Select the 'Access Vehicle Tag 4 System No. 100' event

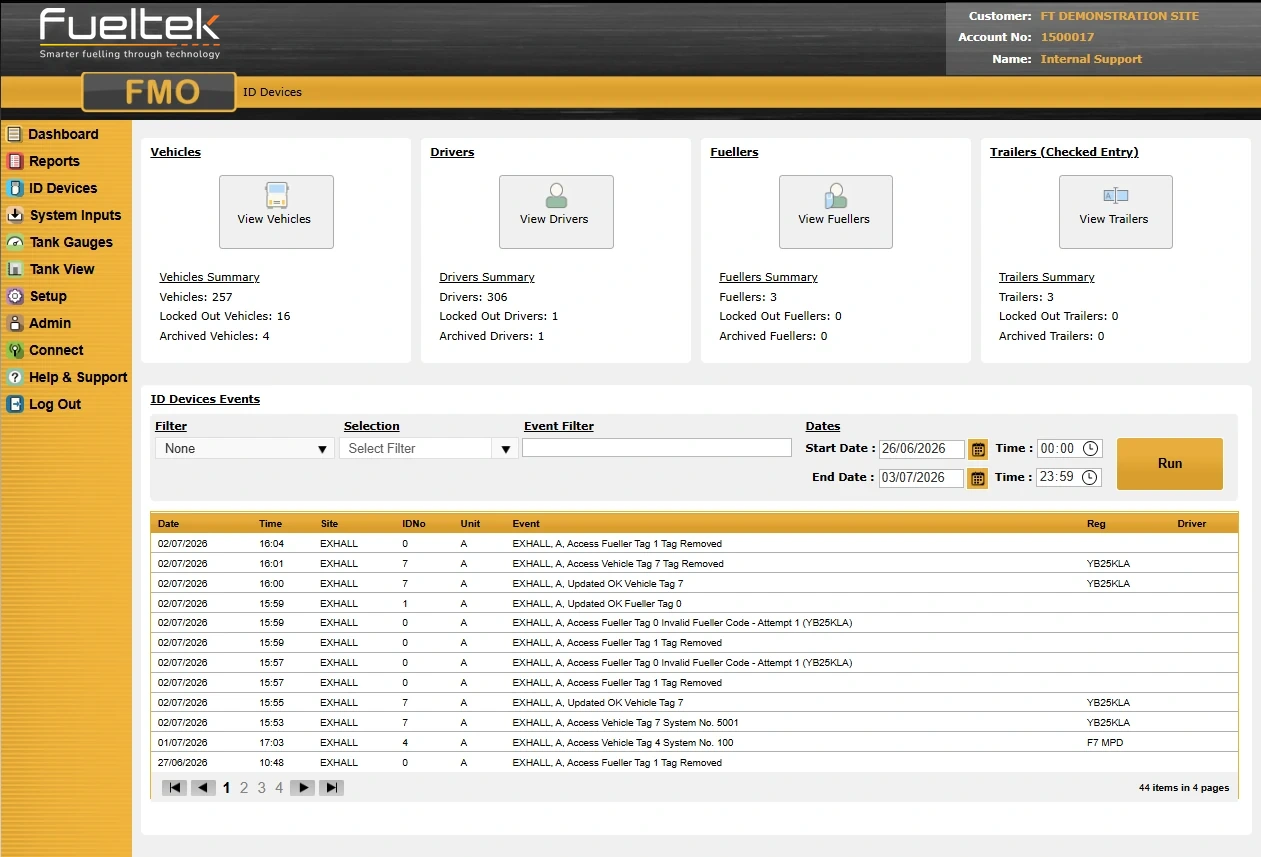point(694,742)
